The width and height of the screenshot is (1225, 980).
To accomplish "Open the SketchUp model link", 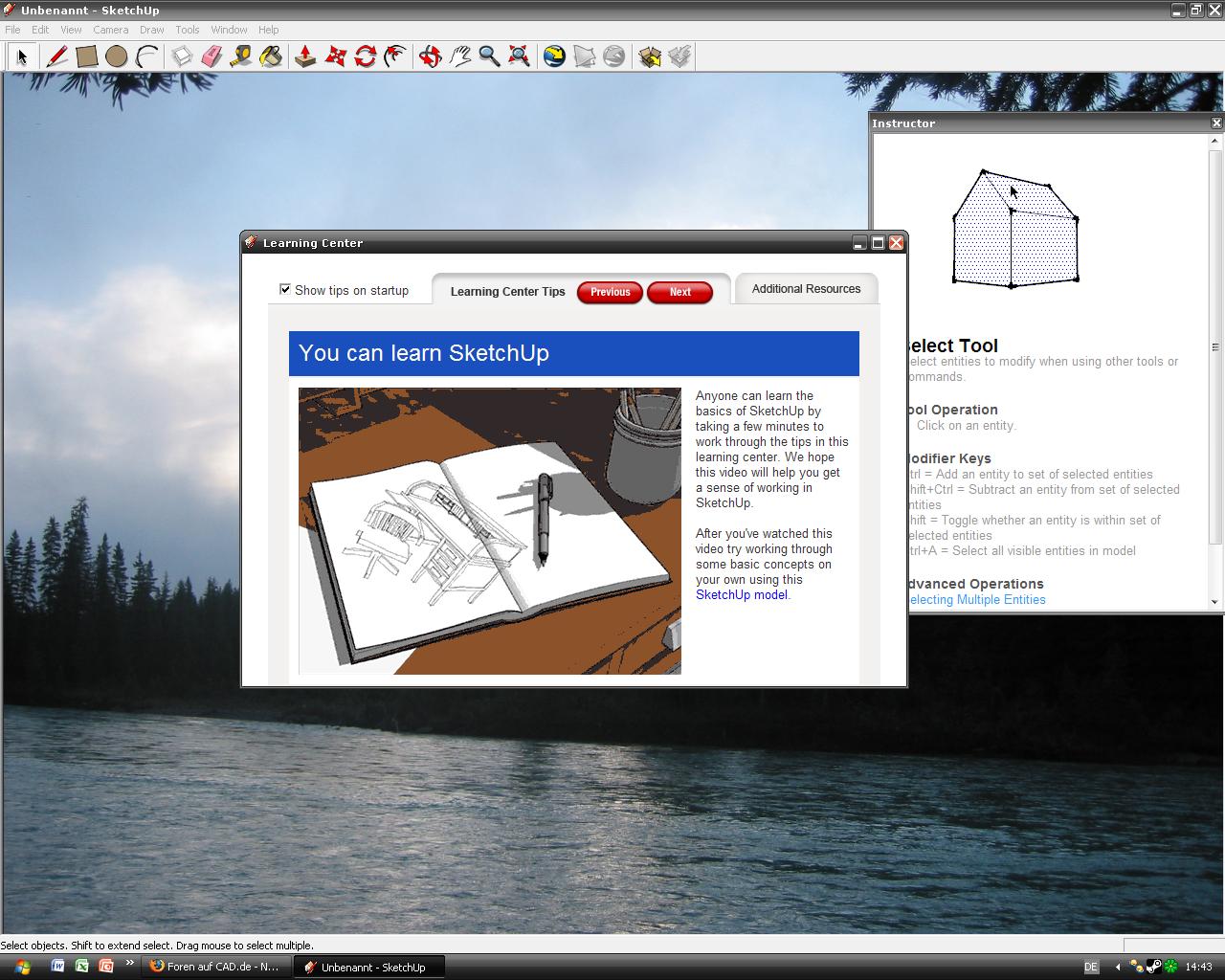I will click(742, 594).
